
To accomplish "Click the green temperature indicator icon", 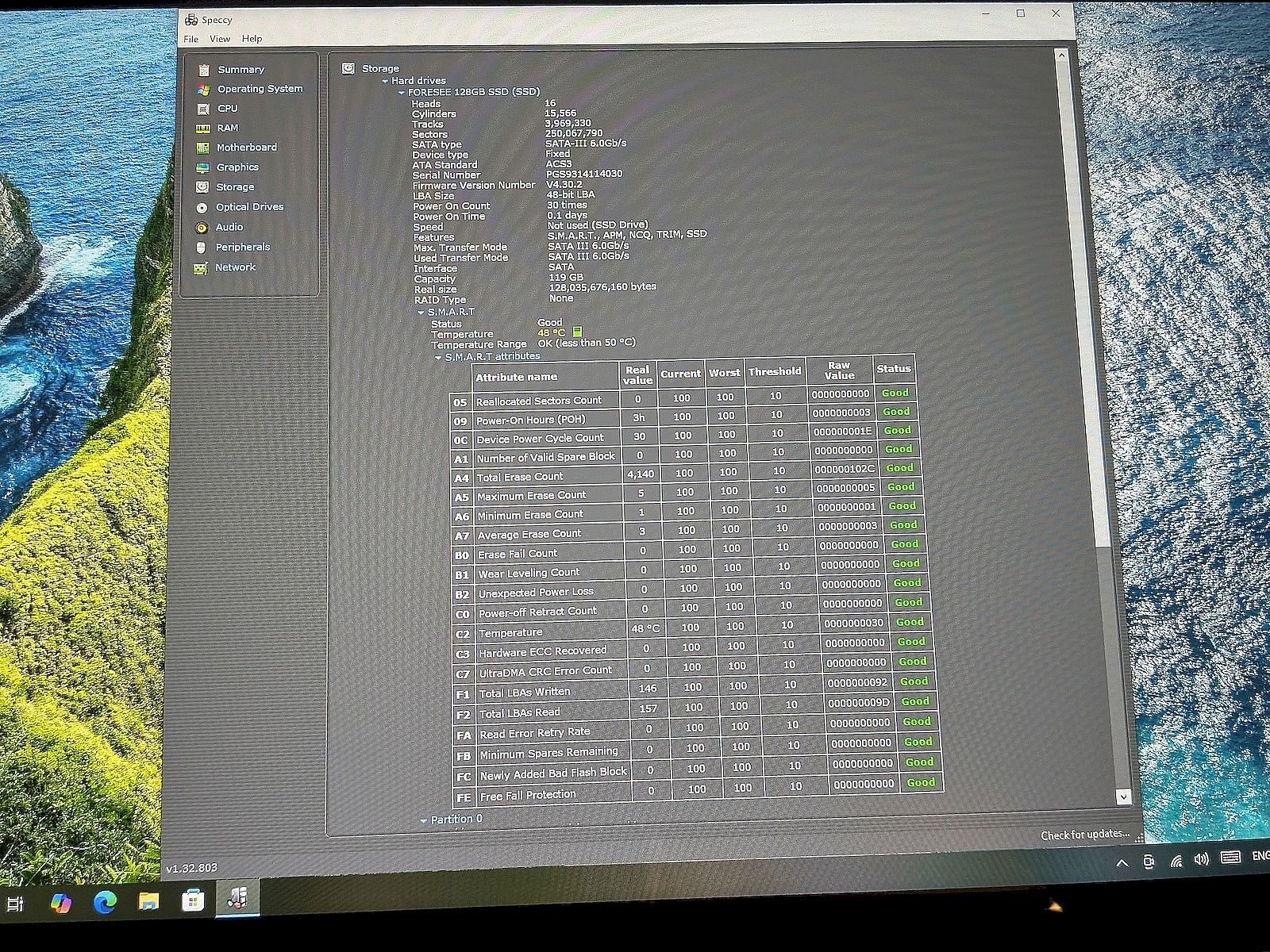I will [x=577, y=332].
